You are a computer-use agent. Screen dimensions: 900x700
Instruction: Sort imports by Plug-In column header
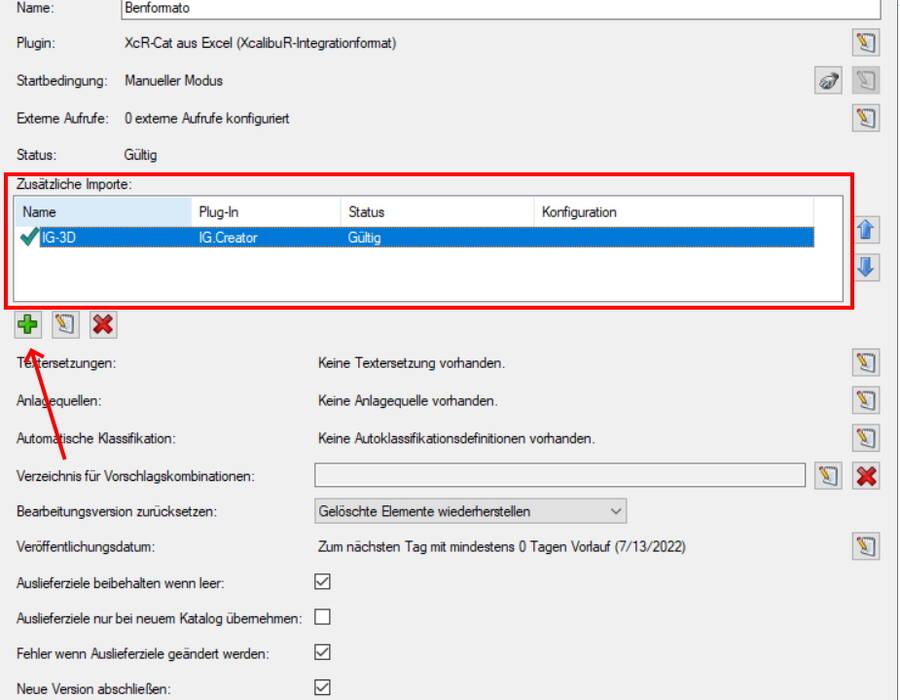266,212
